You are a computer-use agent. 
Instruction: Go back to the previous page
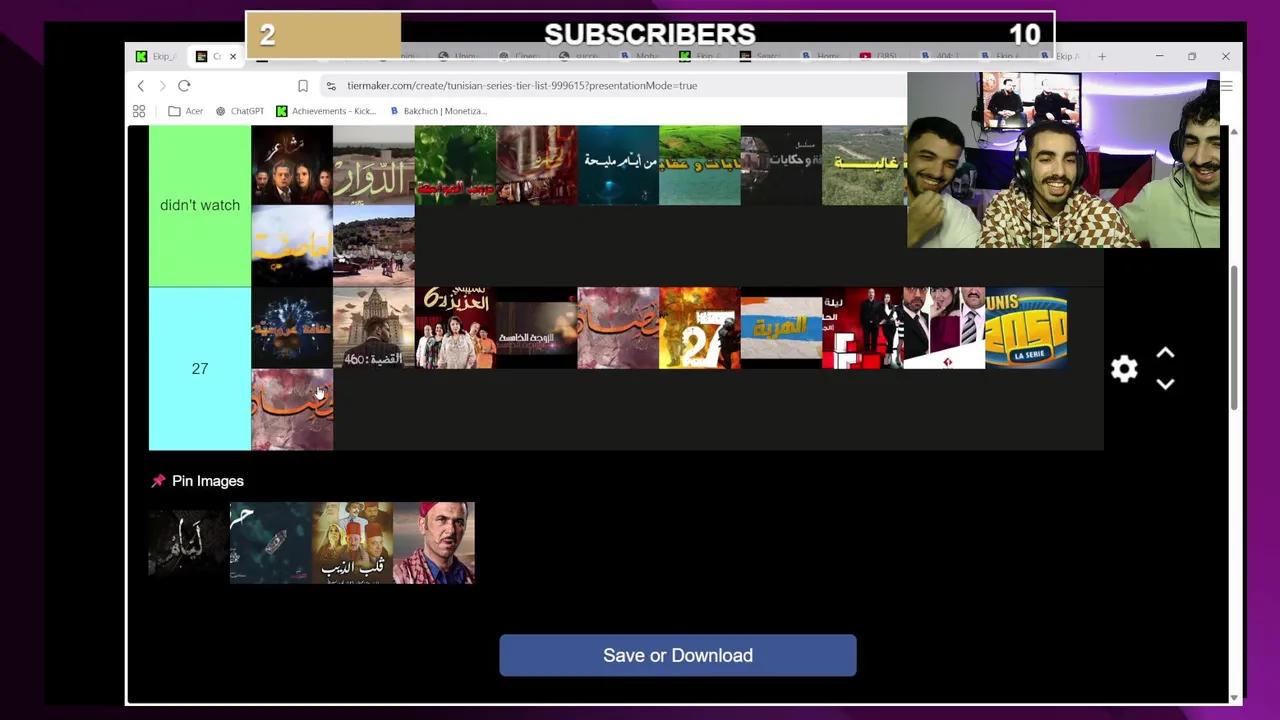click(x=141, y=86)
